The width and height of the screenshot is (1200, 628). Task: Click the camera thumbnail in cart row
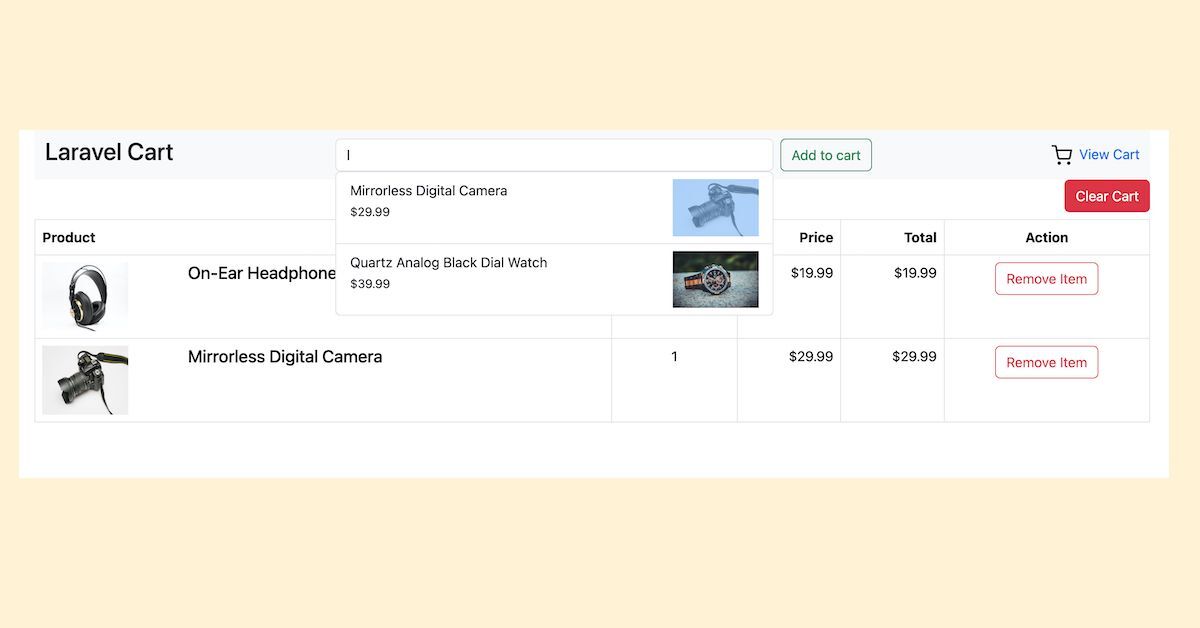(85, 379)
